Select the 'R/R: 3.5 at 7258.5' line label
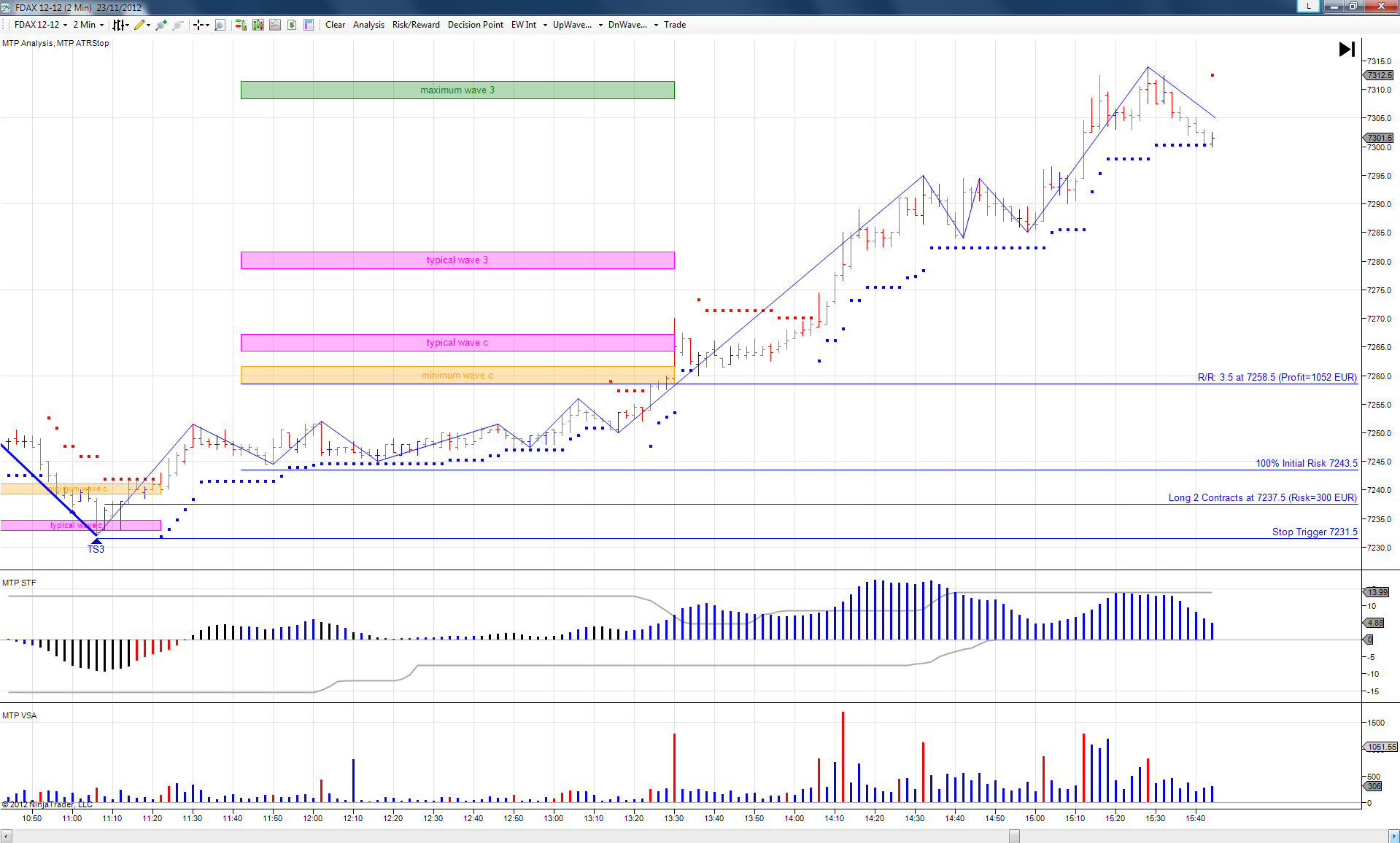This screenshot has height=843, width=1400. (x=1277, y=377)
